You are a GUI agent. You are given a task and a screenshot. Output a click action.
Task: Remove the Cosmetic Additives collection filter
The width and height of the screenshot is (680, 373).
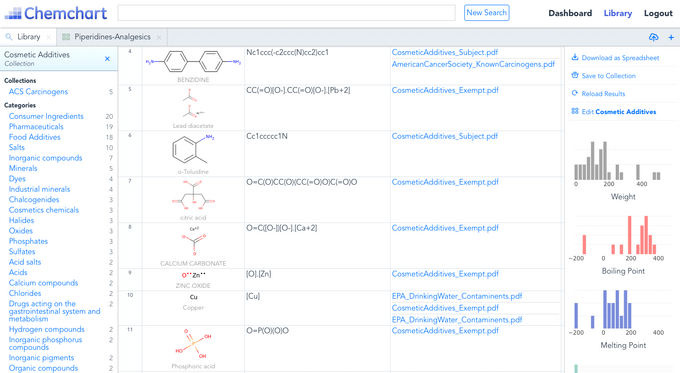pos(107,59)
